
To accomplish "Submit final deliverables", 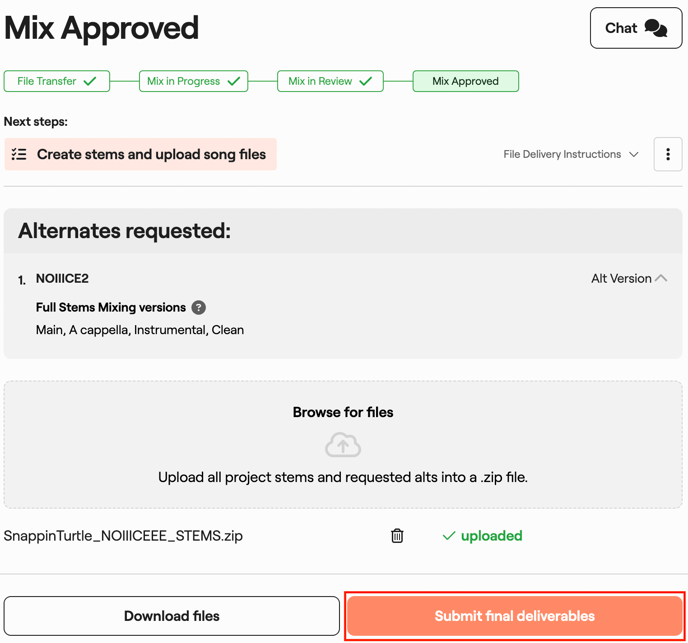I will click(x=515, y=616).
